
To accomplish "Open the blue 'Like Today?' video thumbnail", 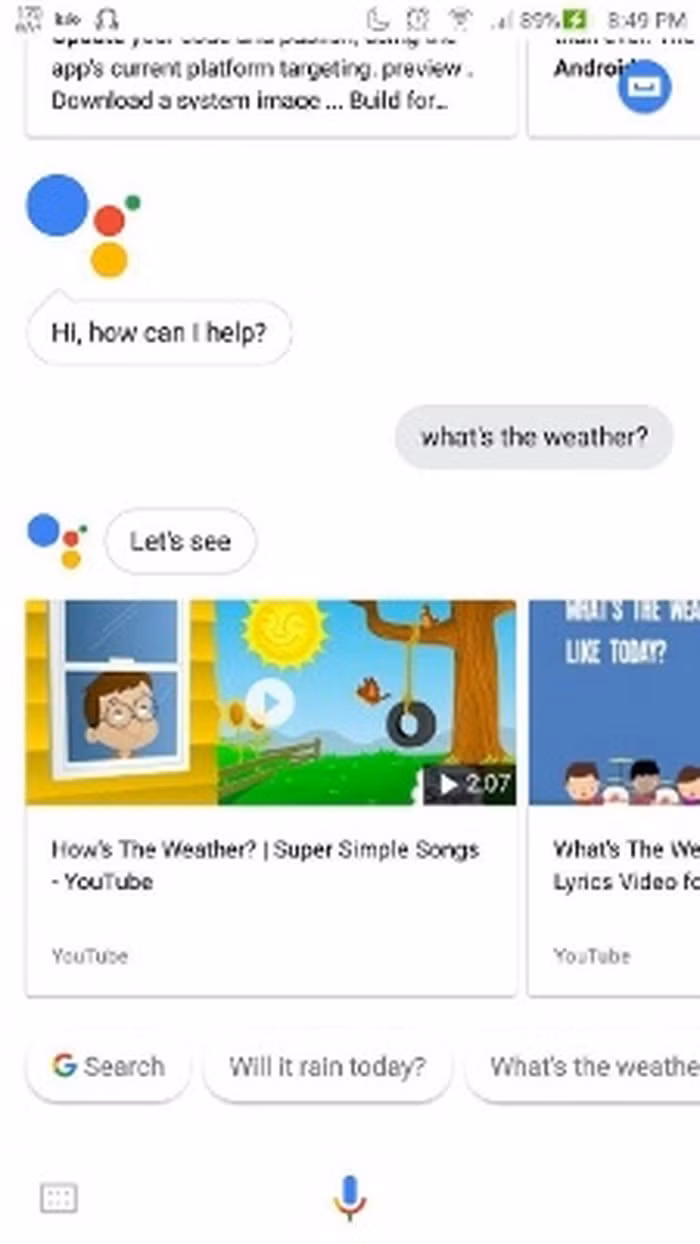I will (614, 702).
